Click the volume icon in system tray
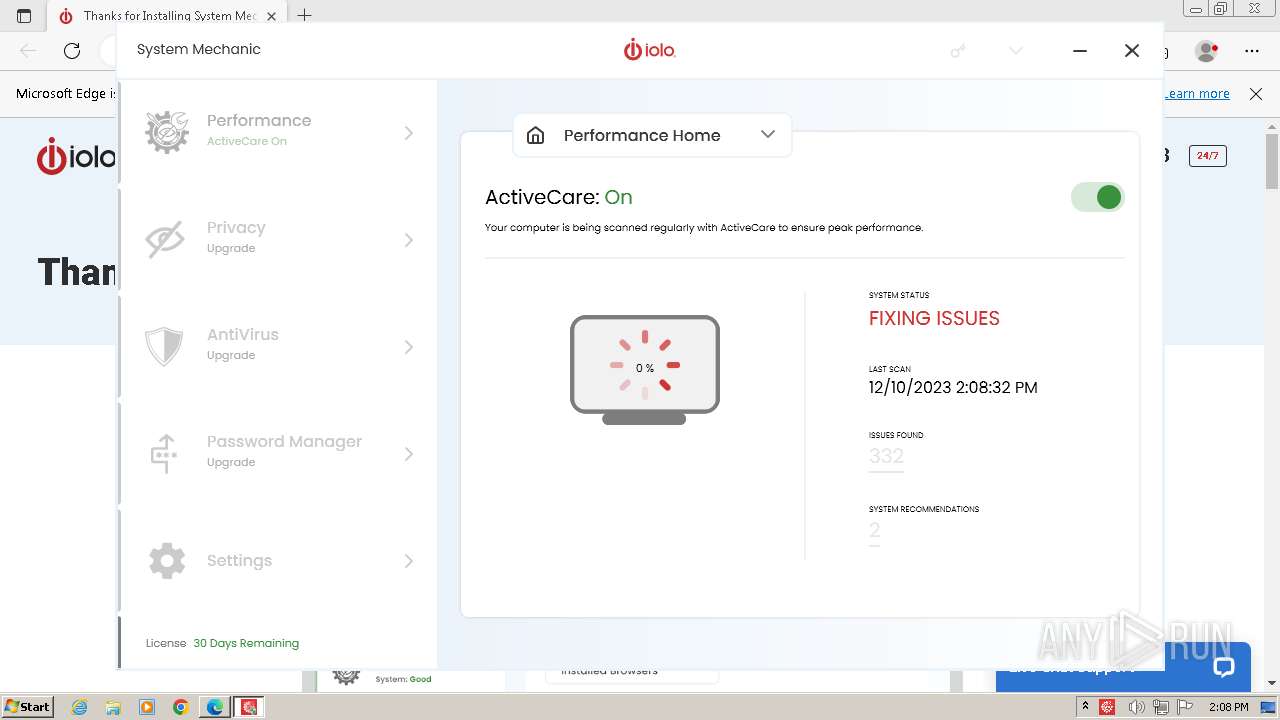The image size is (1280, 720). point(1136,707)
